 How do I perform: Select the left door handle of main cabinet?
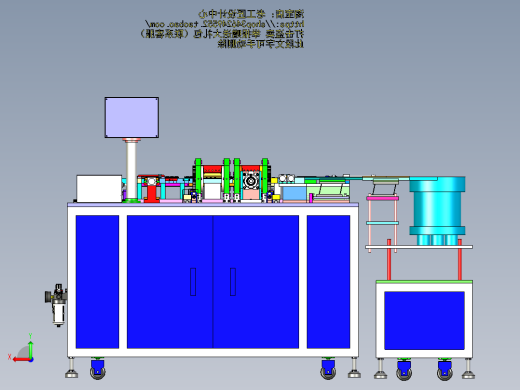coord(193,282)
